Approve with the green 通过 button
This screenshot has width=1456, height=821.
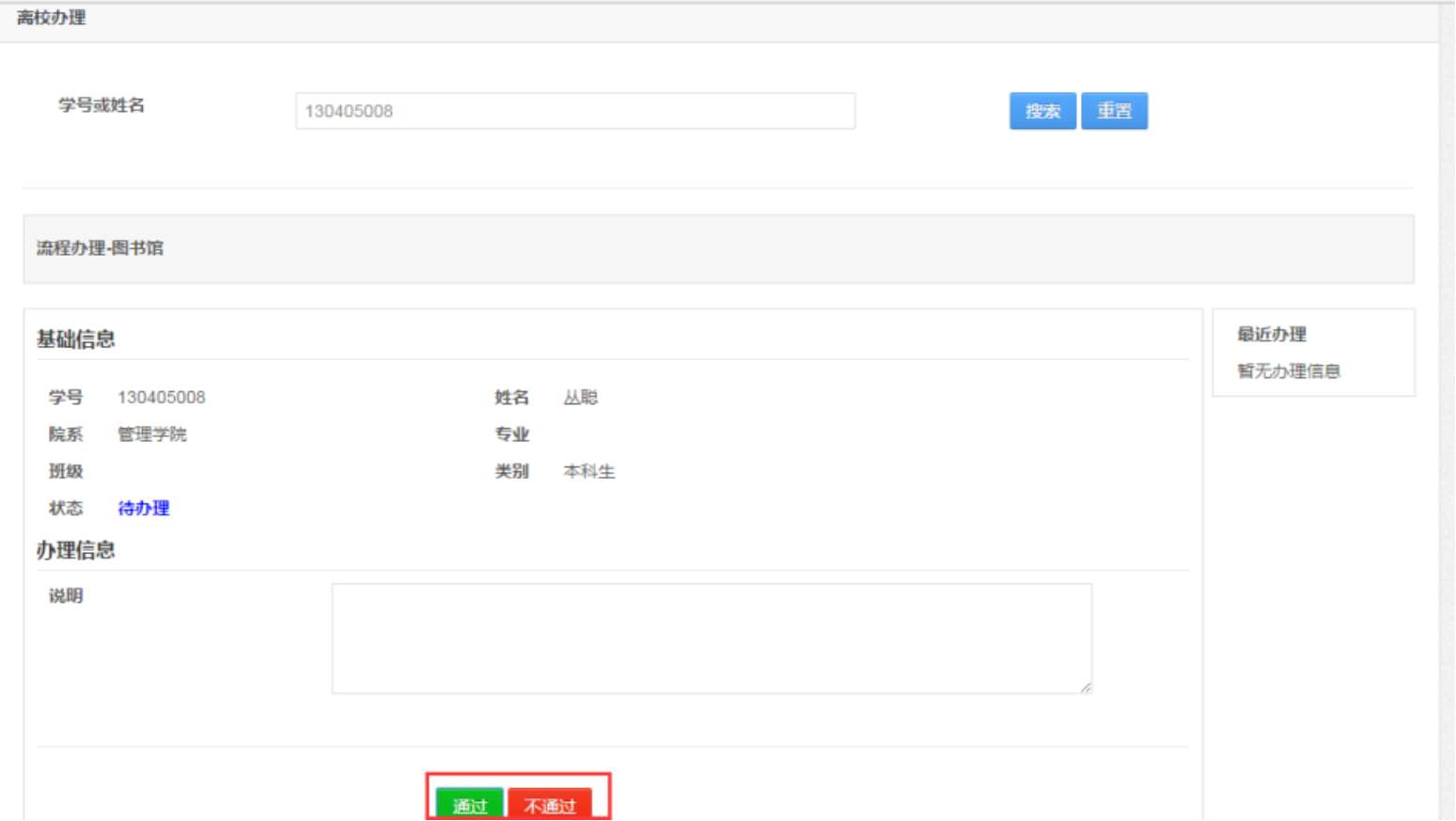(x=469, y=804)
